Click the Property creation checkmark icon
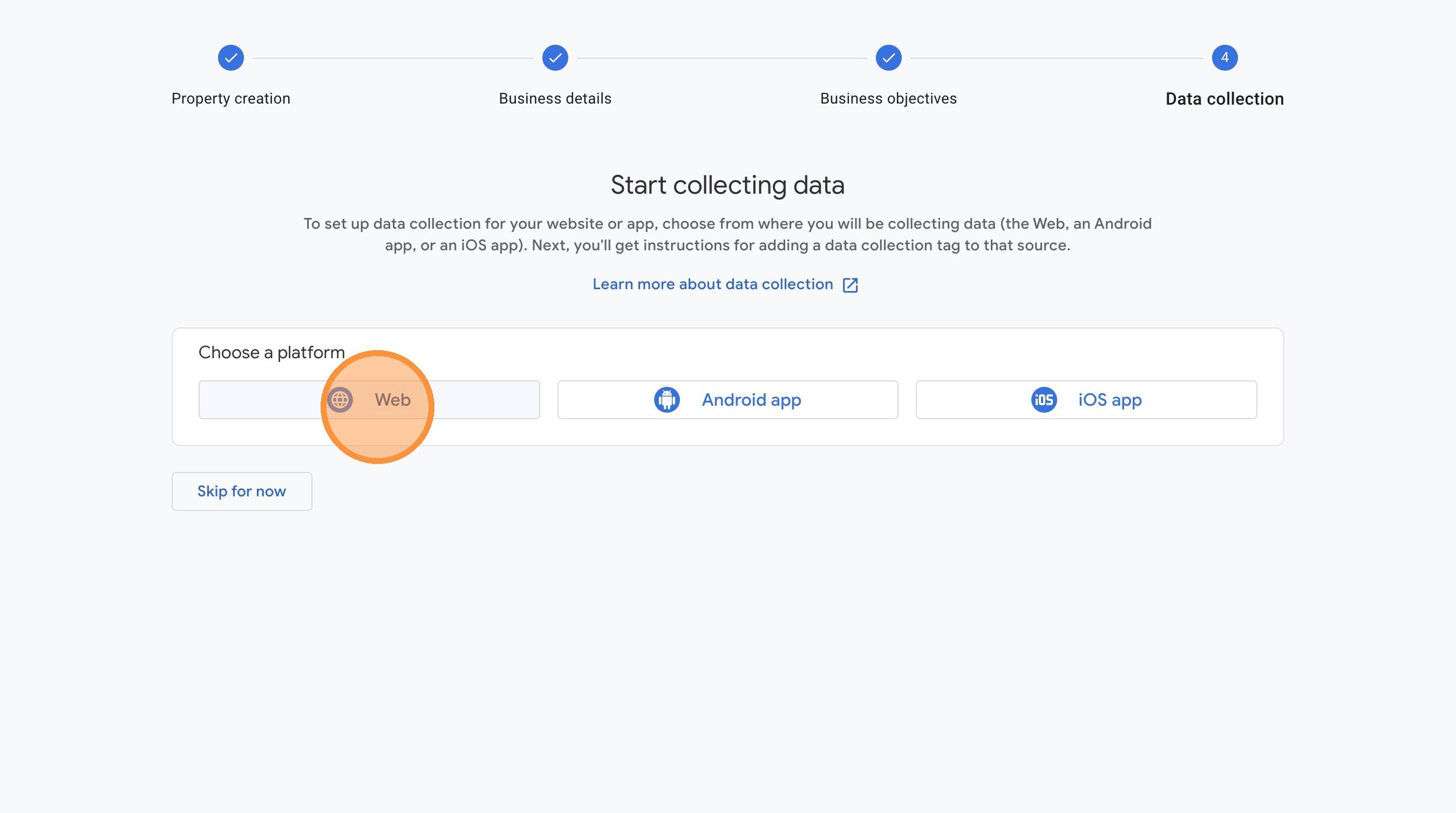Screen dimensions: 1456x813 pos(230,57)
